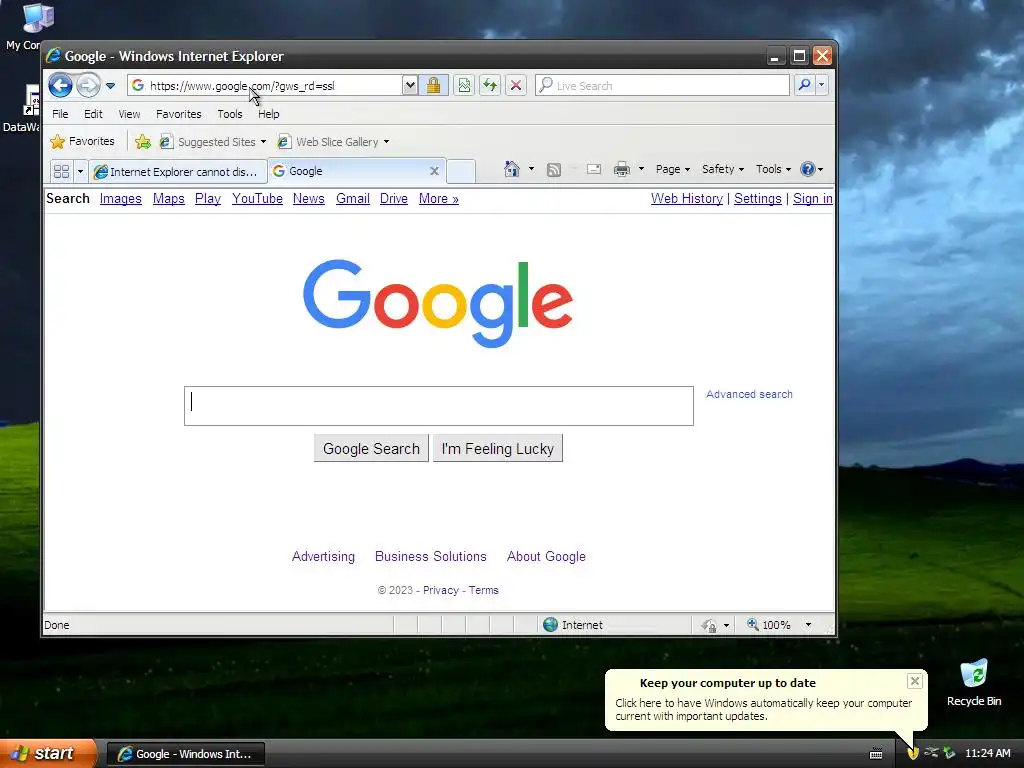
Task: Open the Print options dropdown arrow
Action: click(x=641, y=169)
